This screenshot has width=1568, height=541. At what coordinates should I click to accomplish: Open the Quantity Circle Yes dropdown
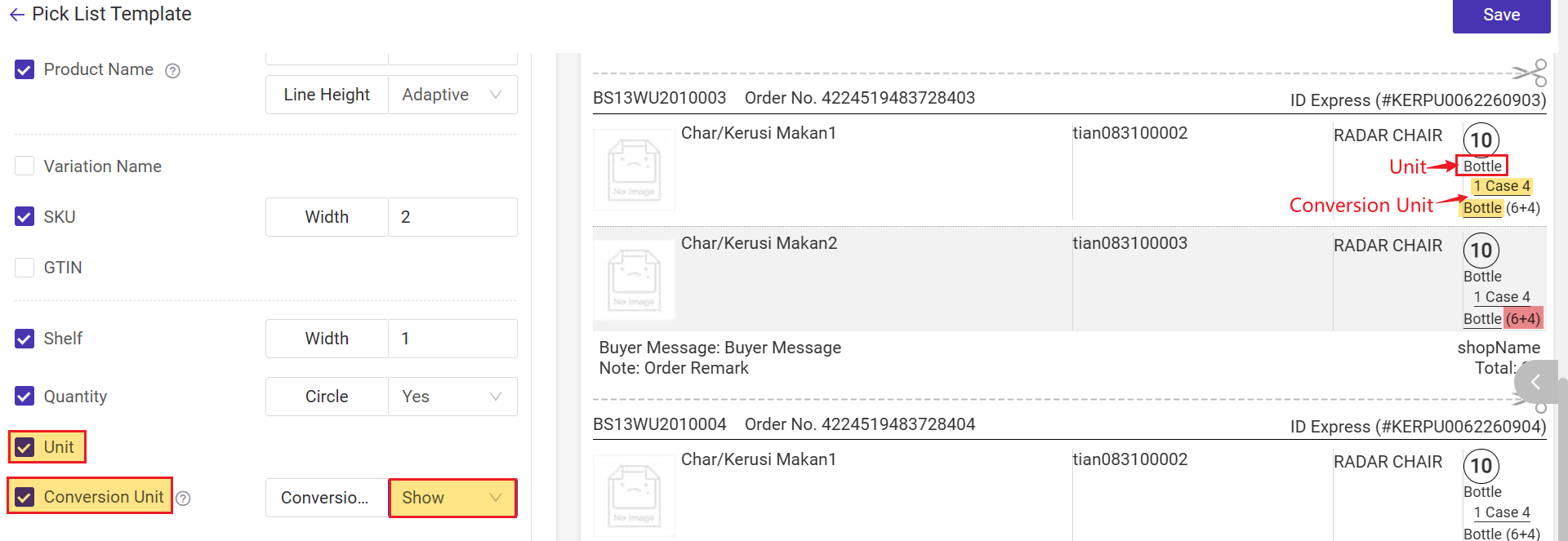tap(452, 397)
